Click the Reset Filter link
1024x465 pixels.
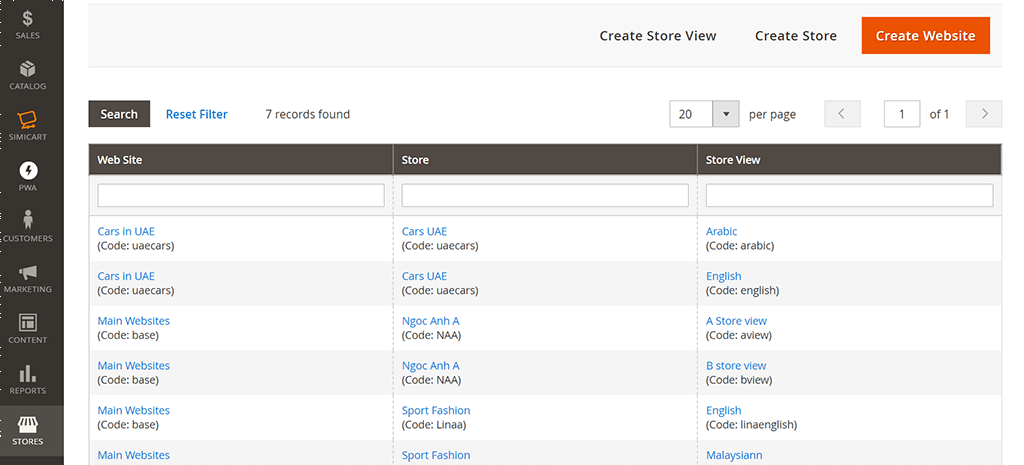pyautogui.click(x=197, y=114)
